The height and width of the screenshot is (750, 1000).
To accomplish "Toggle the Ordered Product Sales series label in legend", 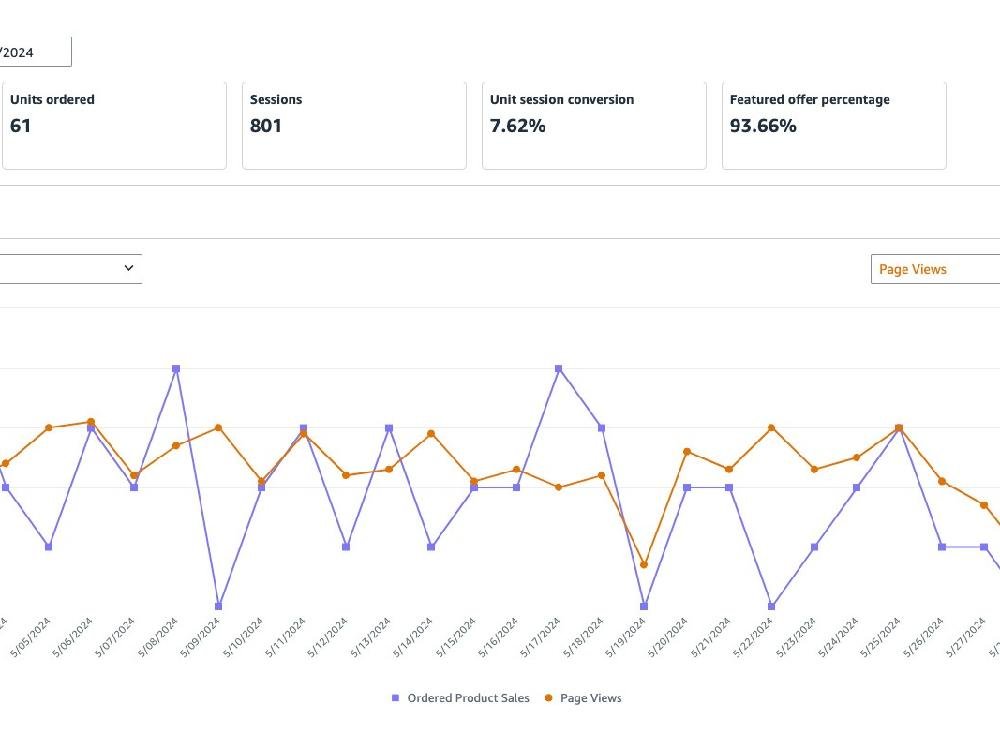I will pos(468,698).
